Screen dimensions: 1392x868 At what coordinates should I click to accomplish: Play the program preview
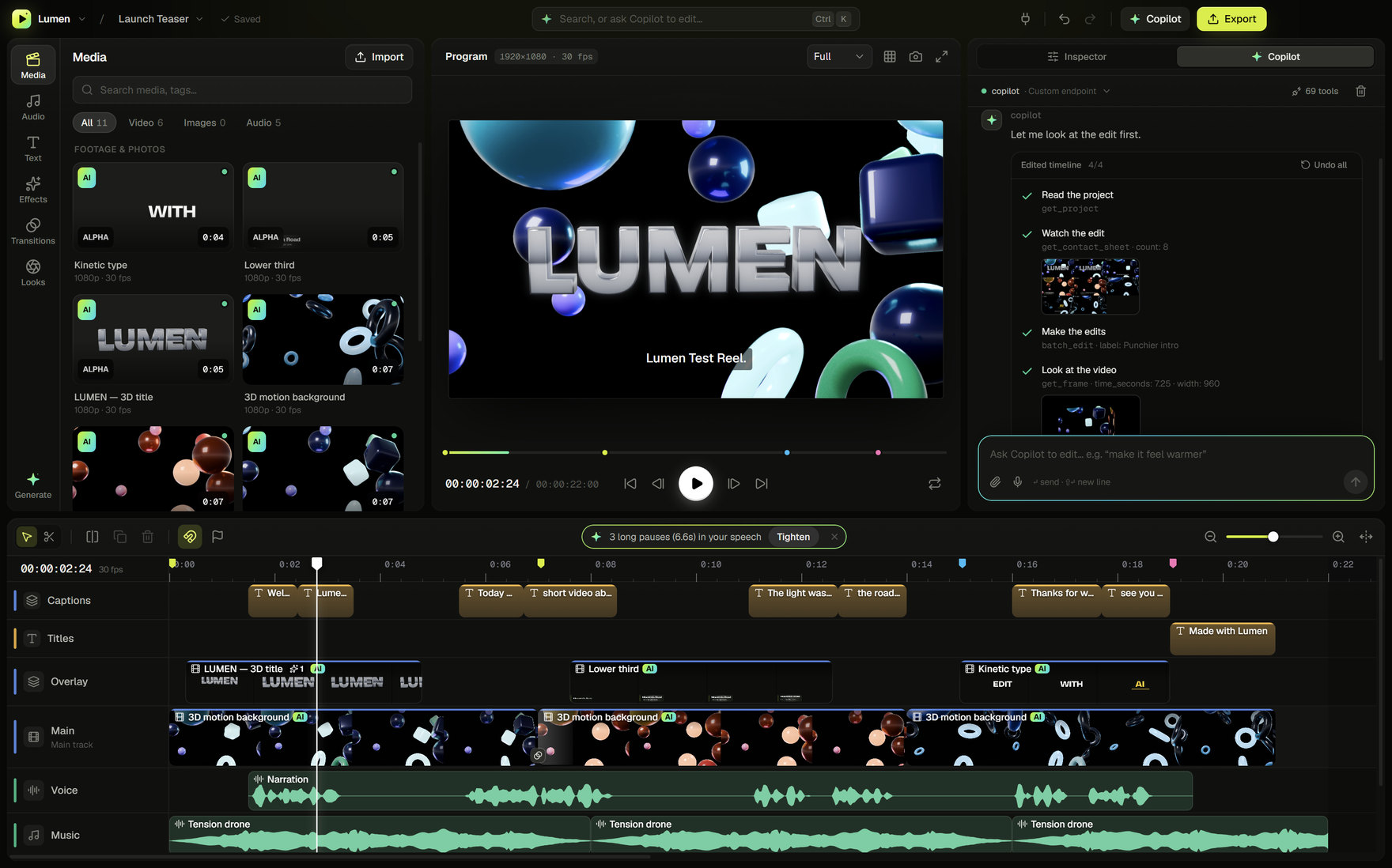(696, 483)
